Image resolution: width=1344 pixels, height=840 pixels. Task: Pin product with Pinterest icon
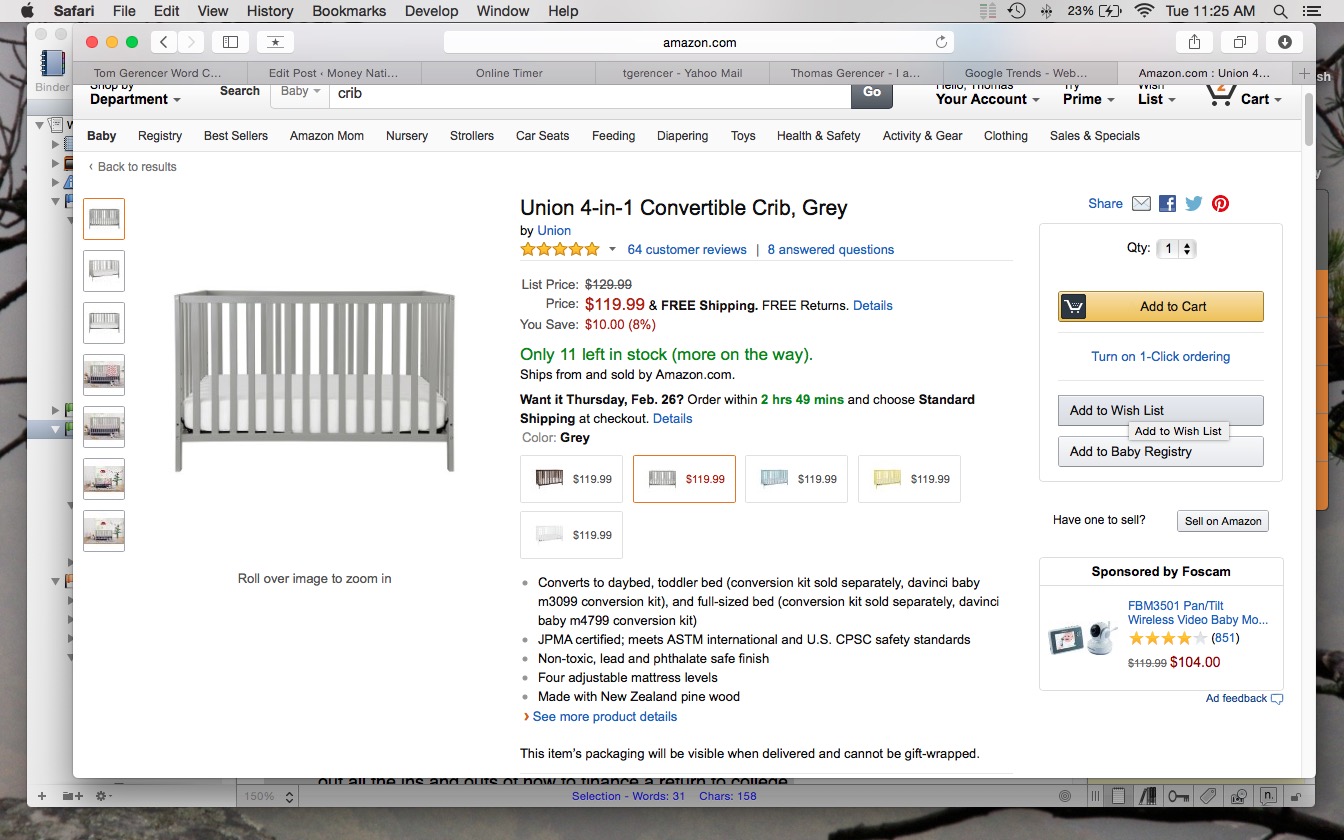(1220, 203)
